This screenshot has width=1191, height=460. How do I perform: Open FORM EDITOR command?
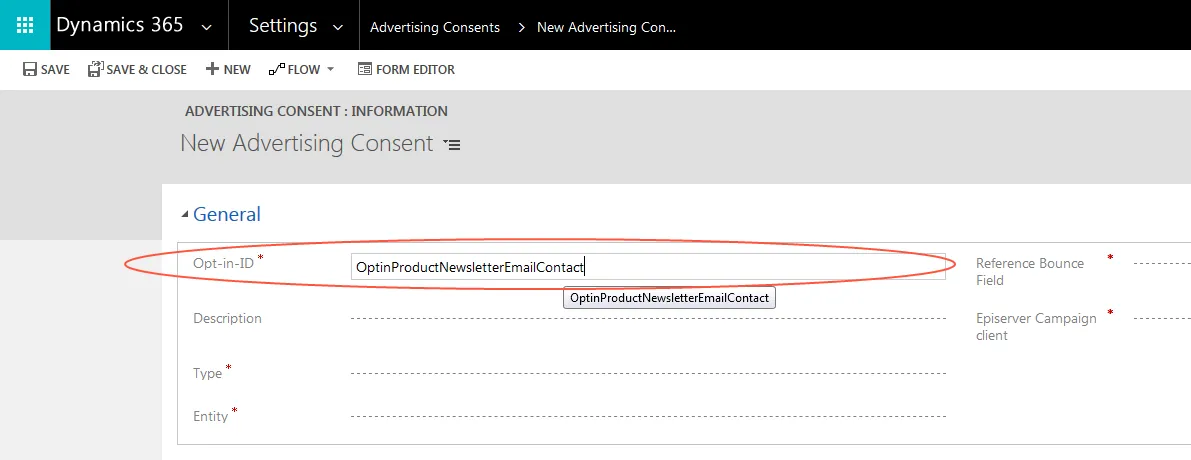415,70
